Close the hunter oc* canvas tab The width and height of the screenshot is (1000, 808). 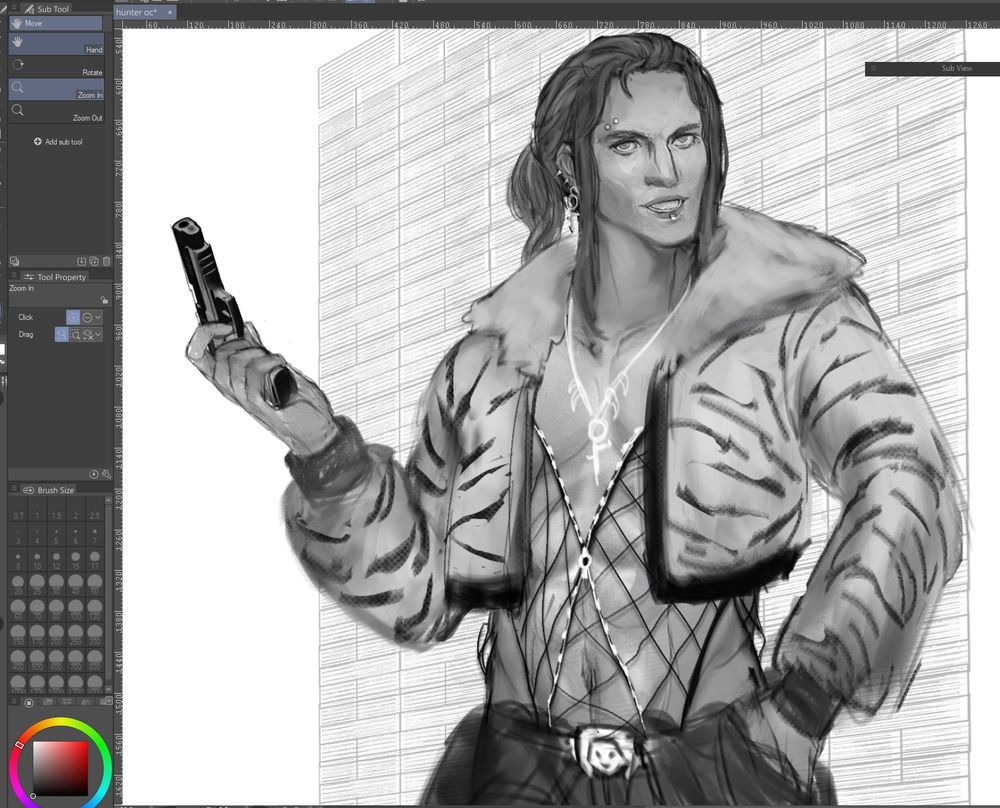[x=170, y=12]
